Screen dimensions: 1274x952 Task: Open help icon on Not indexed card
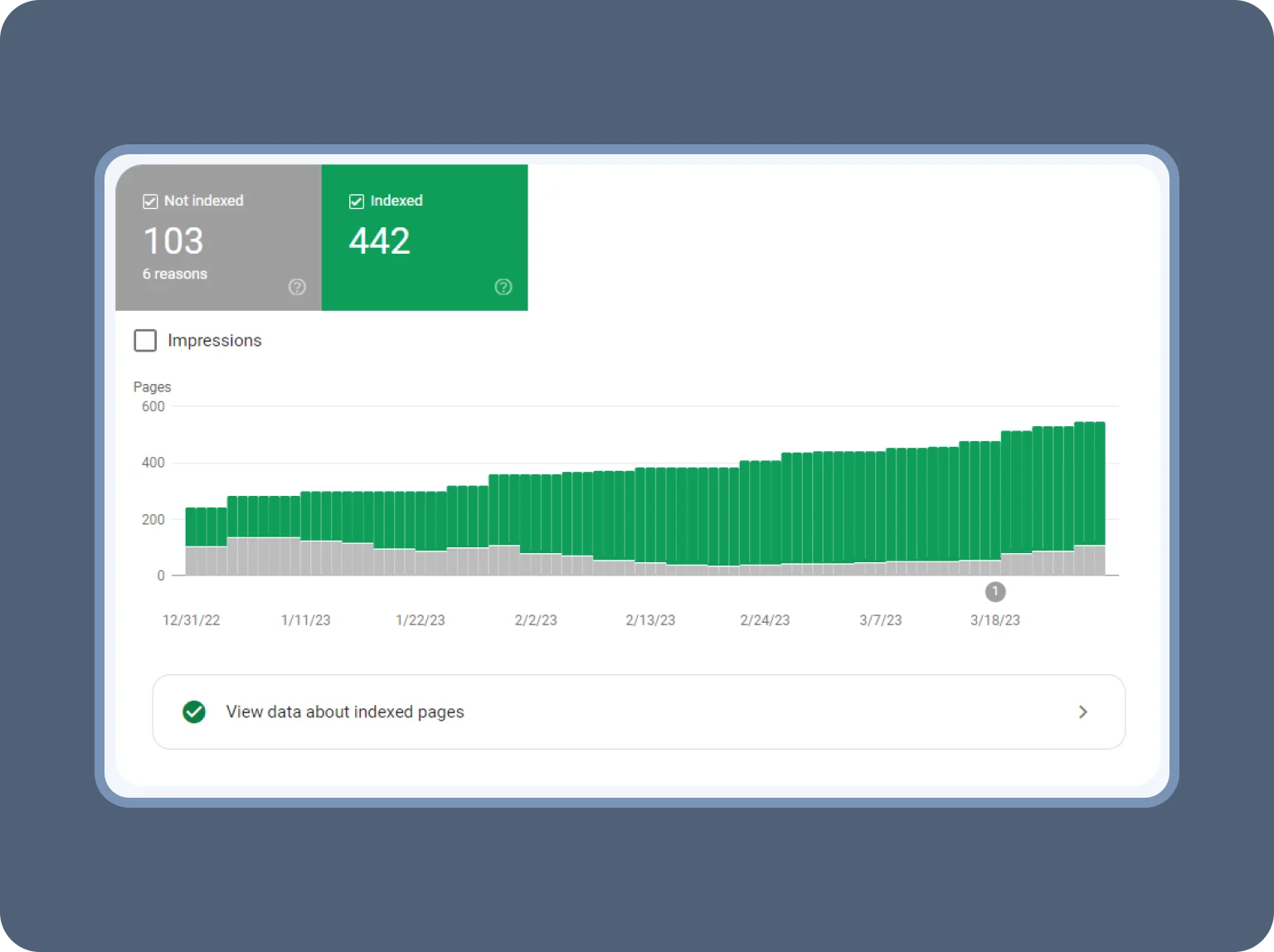click(297, 287)
